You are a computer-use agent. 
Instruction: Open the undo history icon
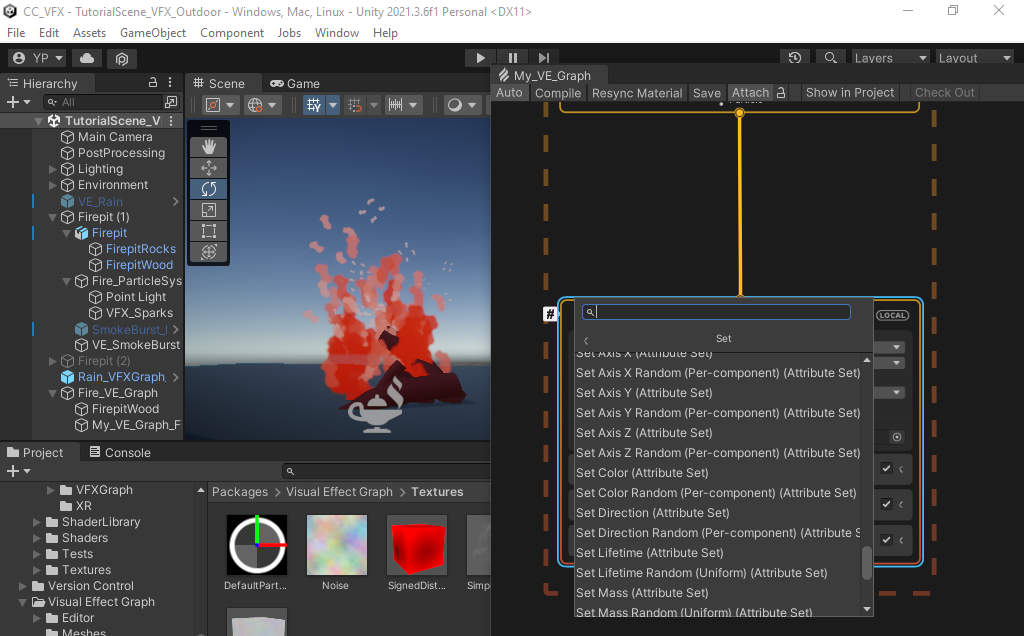[x=795, y=58]
